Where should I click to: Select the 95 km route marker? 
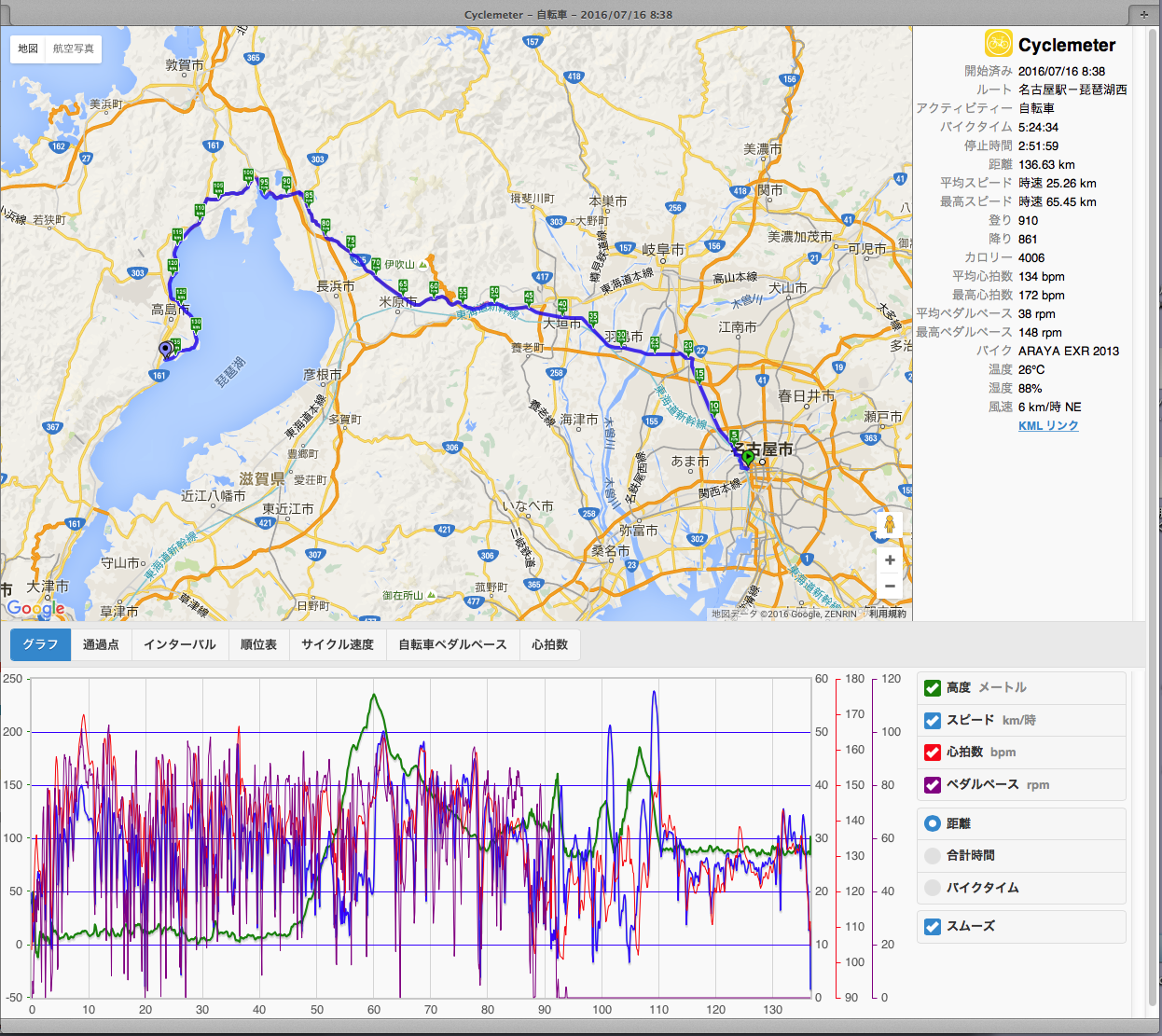(264, 185)
